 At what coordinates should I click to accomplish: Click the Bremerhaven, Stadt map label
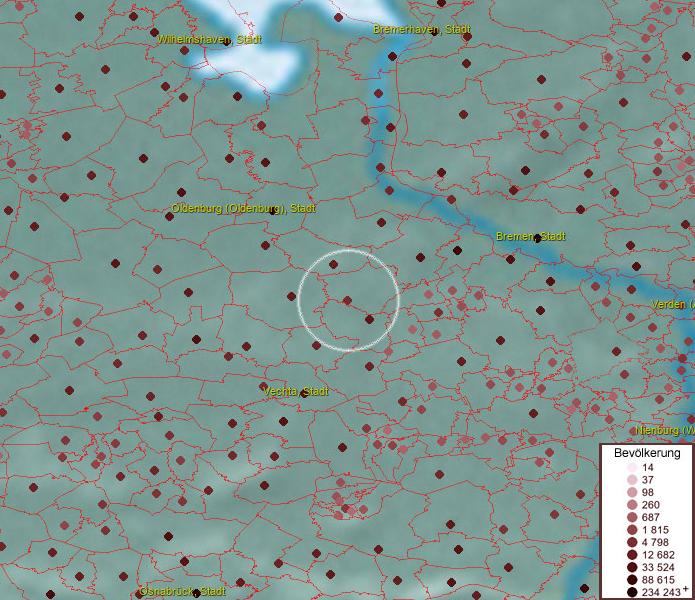click(422, 29)
